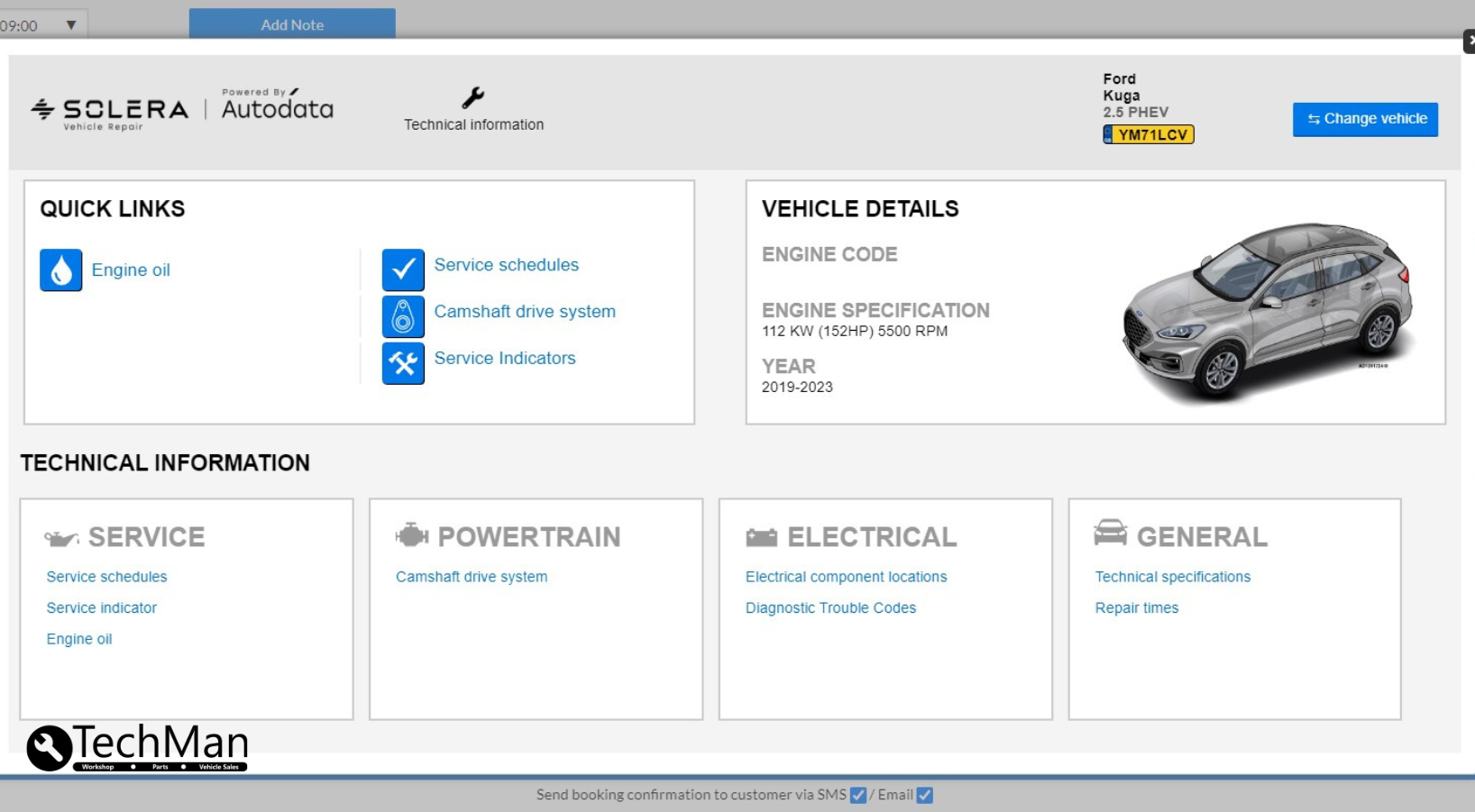Open the Engine oil water-drop icon
Screen dimensions: 1475x812
tap(60, 270)
